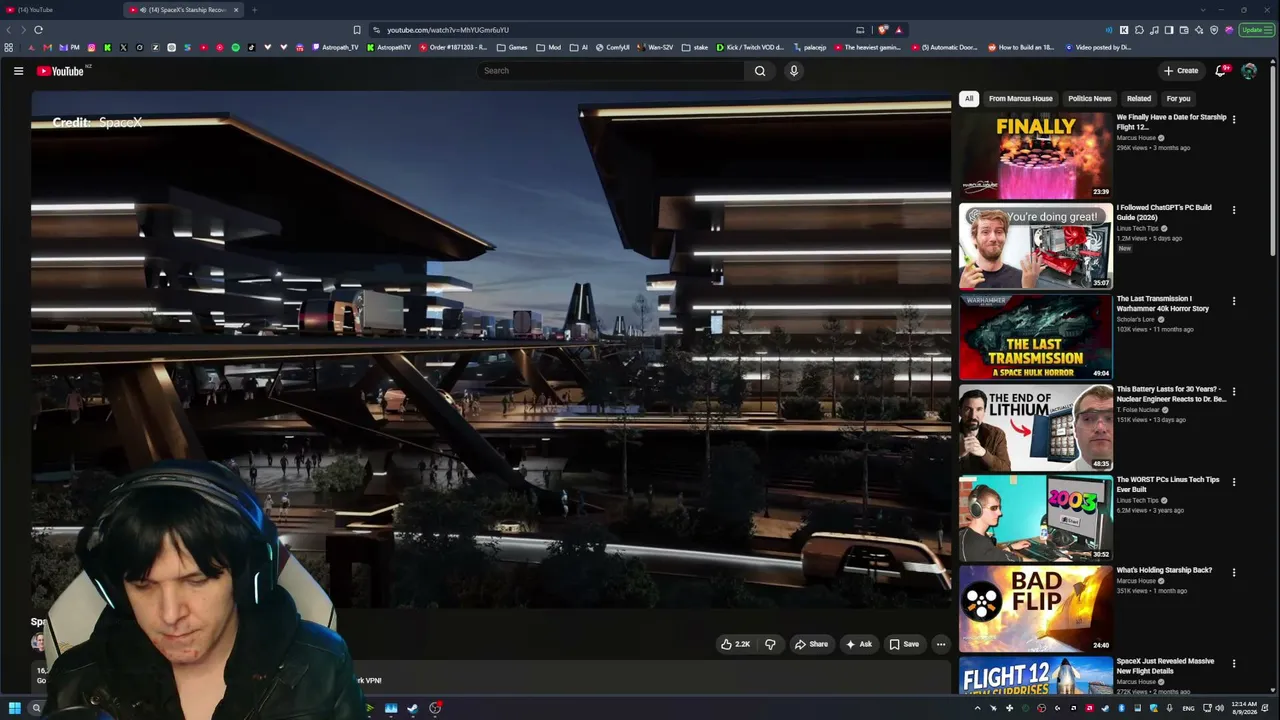Screen dimensions: 1280x720
Task: Focus the YouTube search field
Action: click(x=610, y=71)
